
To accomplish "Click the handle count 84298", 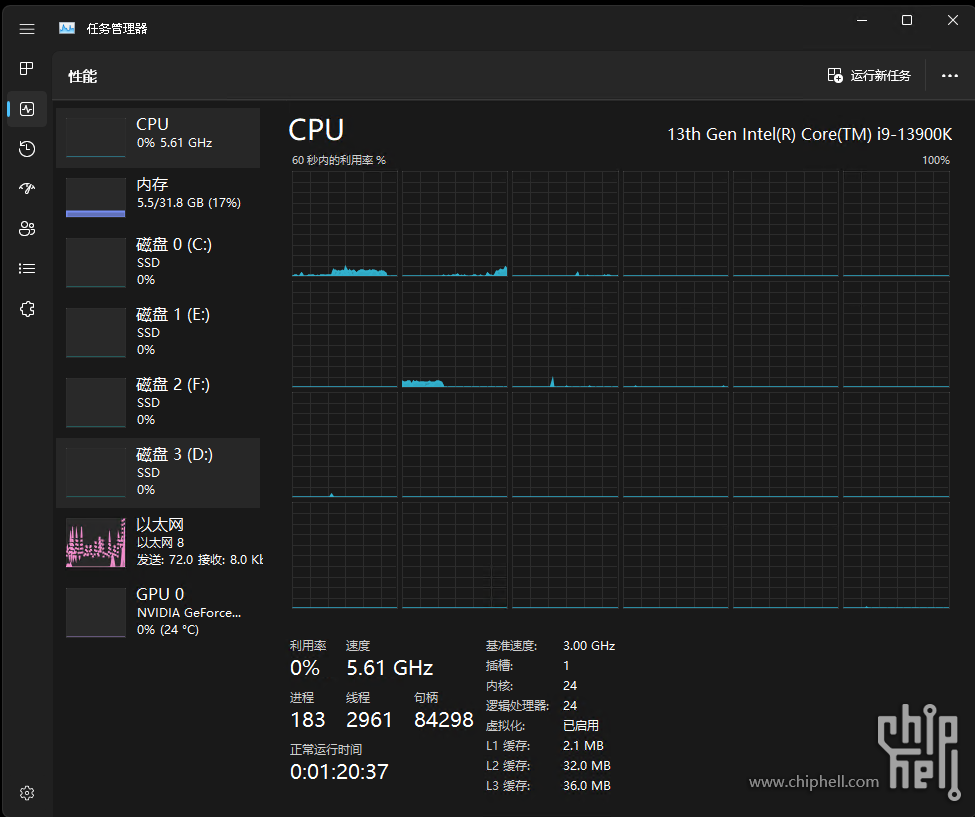I will pos(443,720).
